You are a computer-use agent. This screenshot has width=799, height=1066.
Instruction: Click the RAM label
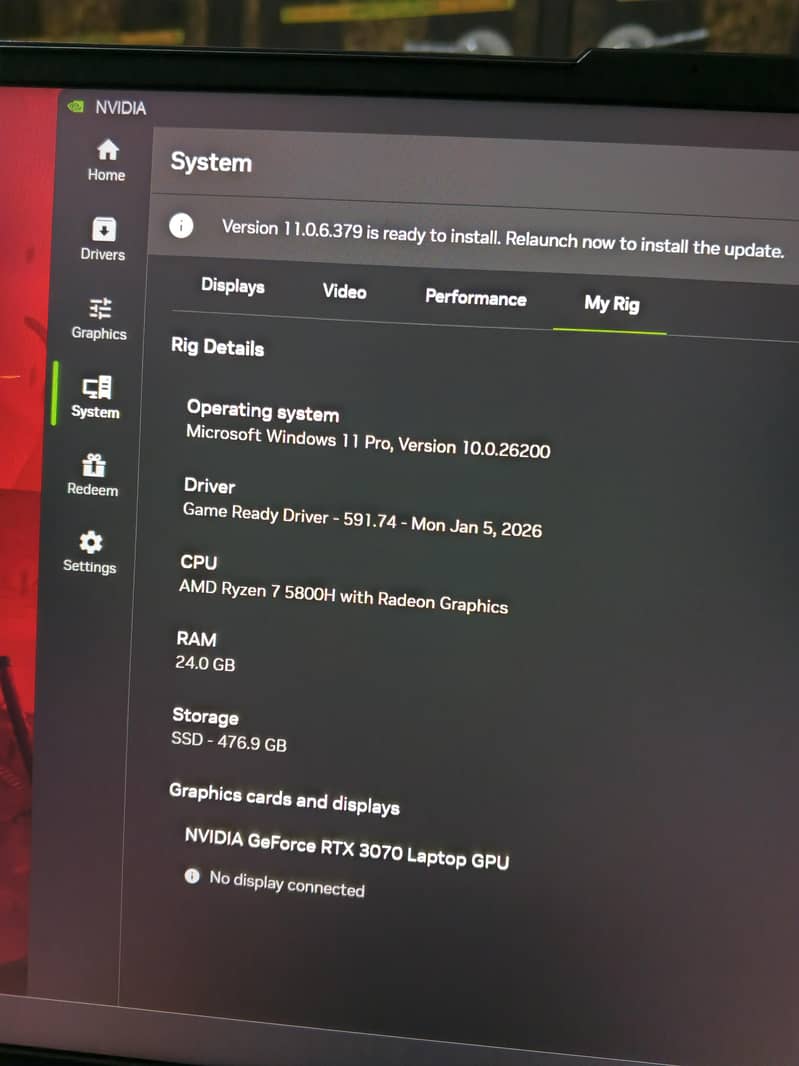[x=197, y=639]
